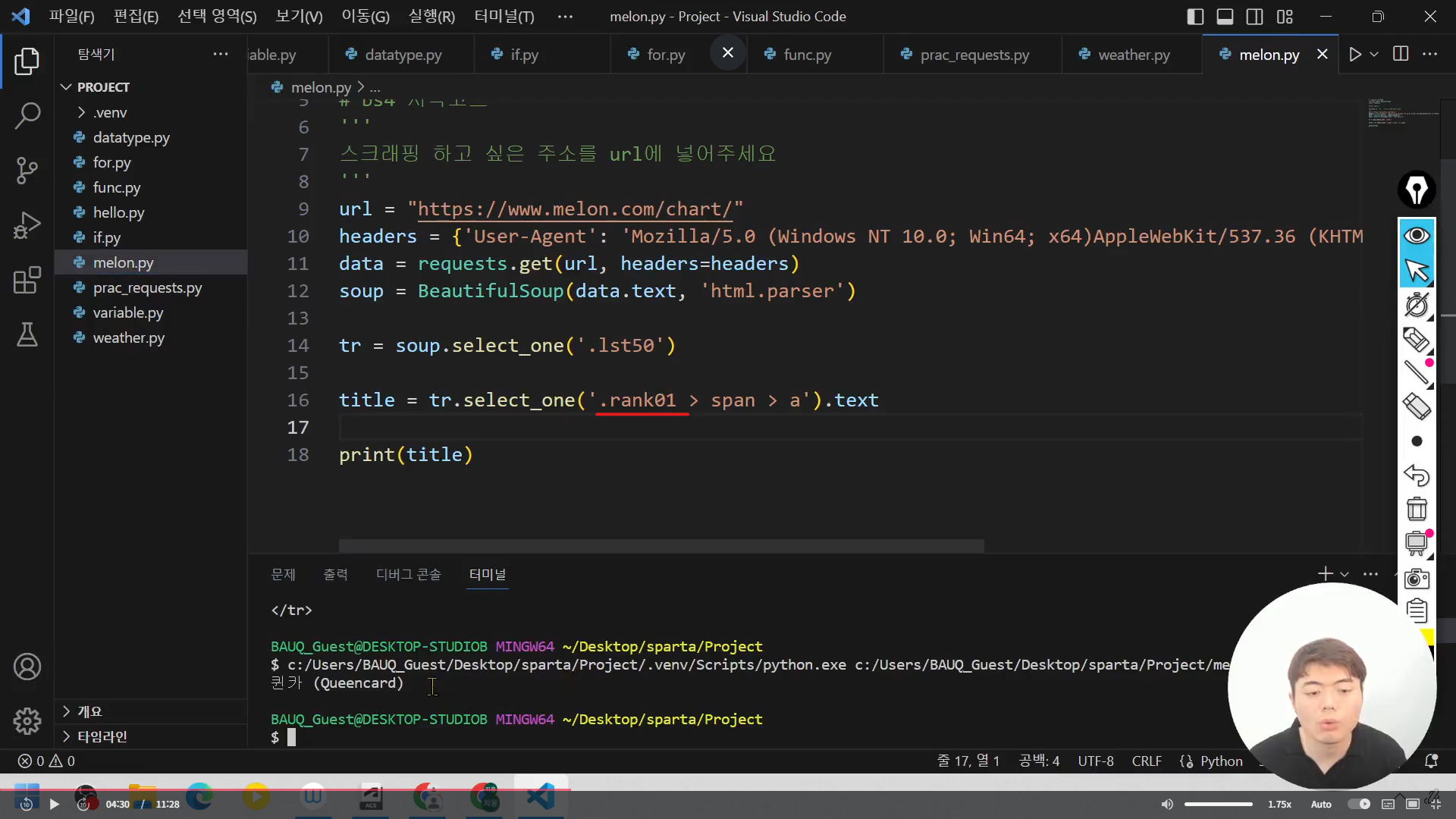This screenshot has width=1456, height=819.
Task: Take a screenshot with the camera tool
Action: click(x=1417, y=579)
